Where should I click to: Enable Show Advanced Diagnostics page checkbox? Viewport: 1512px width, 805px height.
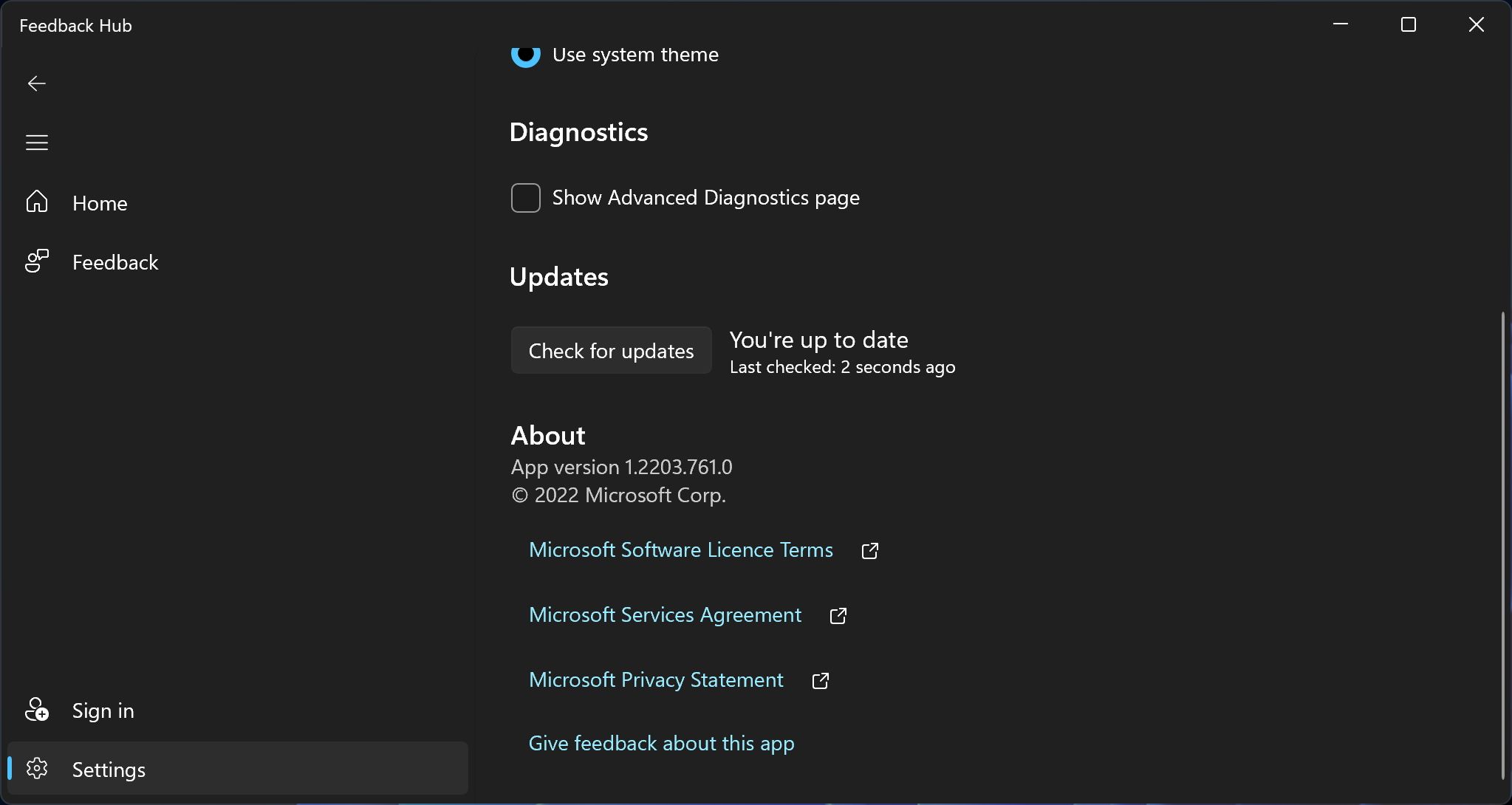(x=526, y=198)
